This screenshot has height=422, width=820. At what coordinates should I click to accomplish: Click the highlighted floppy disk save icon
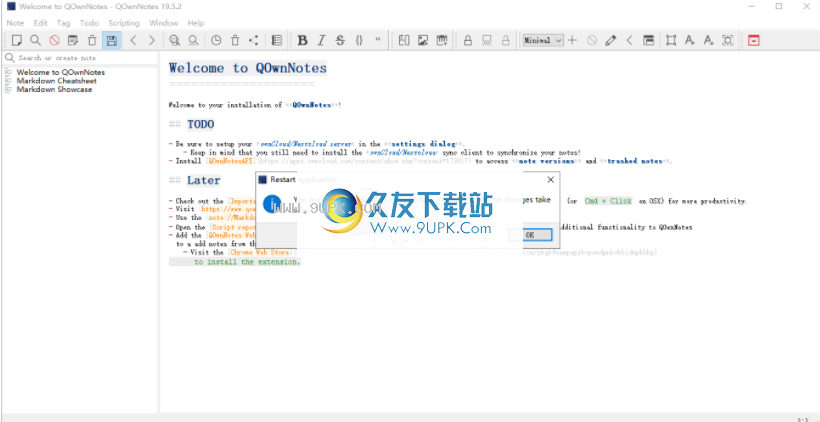111,40
